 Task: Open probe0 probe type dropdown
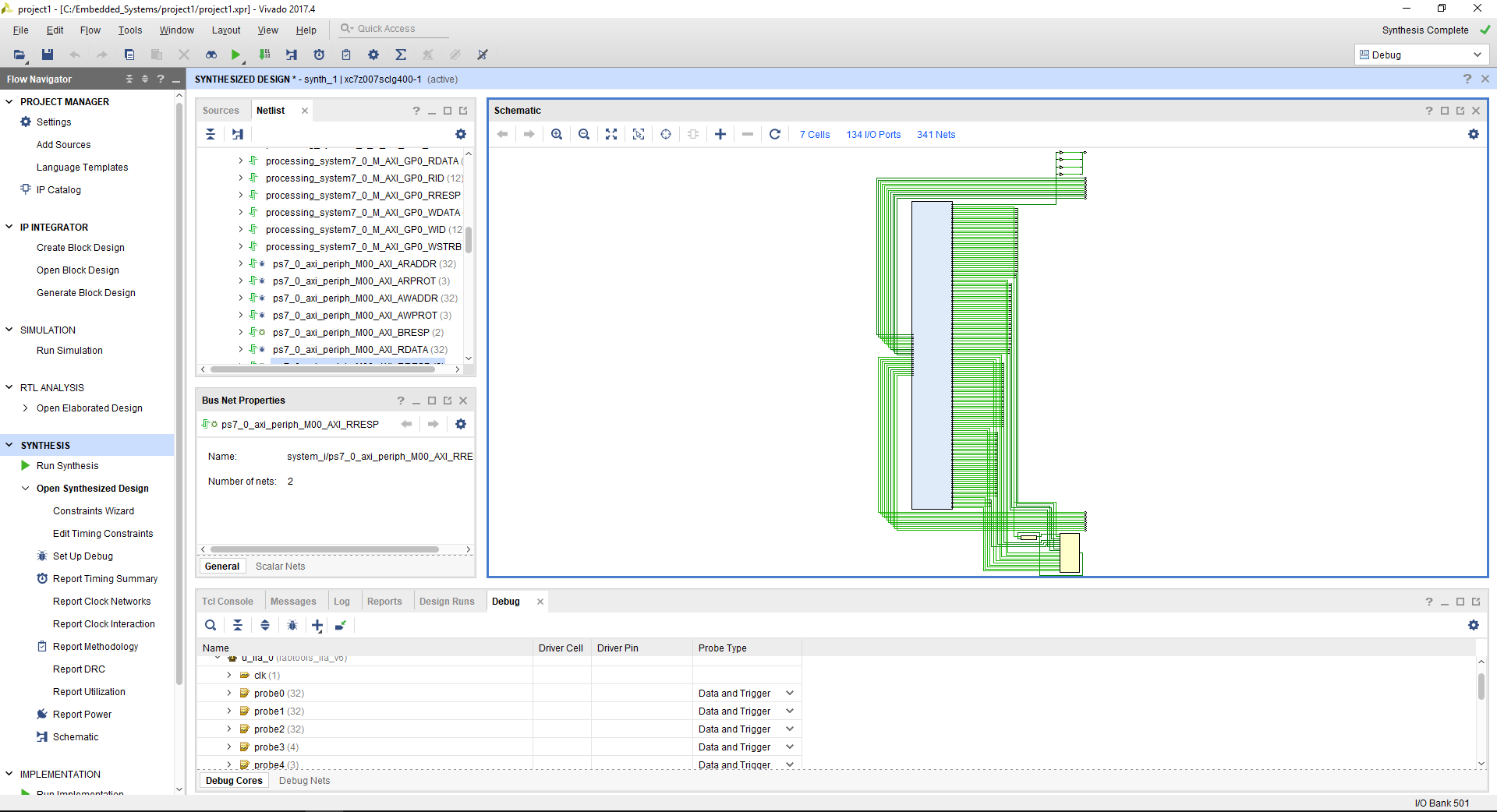(790, 693)
